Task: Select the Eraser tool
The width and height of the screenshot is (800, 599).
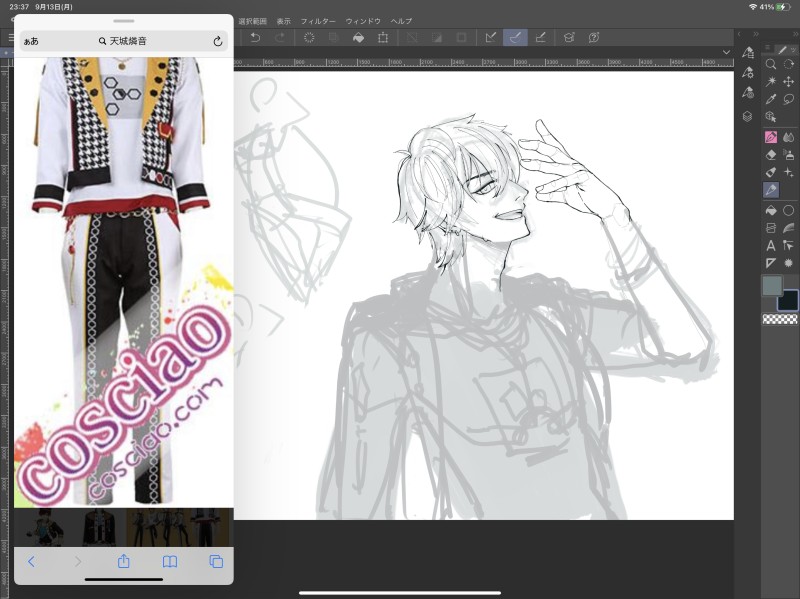Action: (771, 155)
